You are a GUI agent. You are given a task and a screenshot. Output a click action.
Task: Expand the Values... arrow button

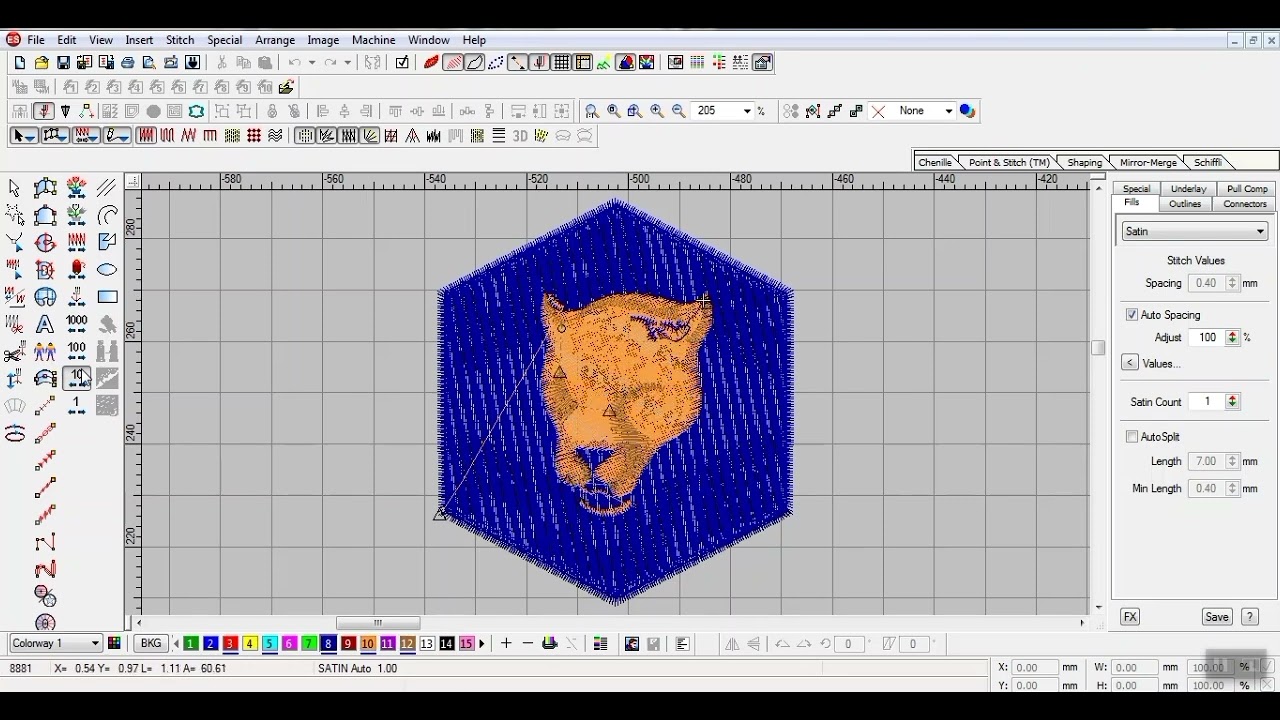point(1130,363)
